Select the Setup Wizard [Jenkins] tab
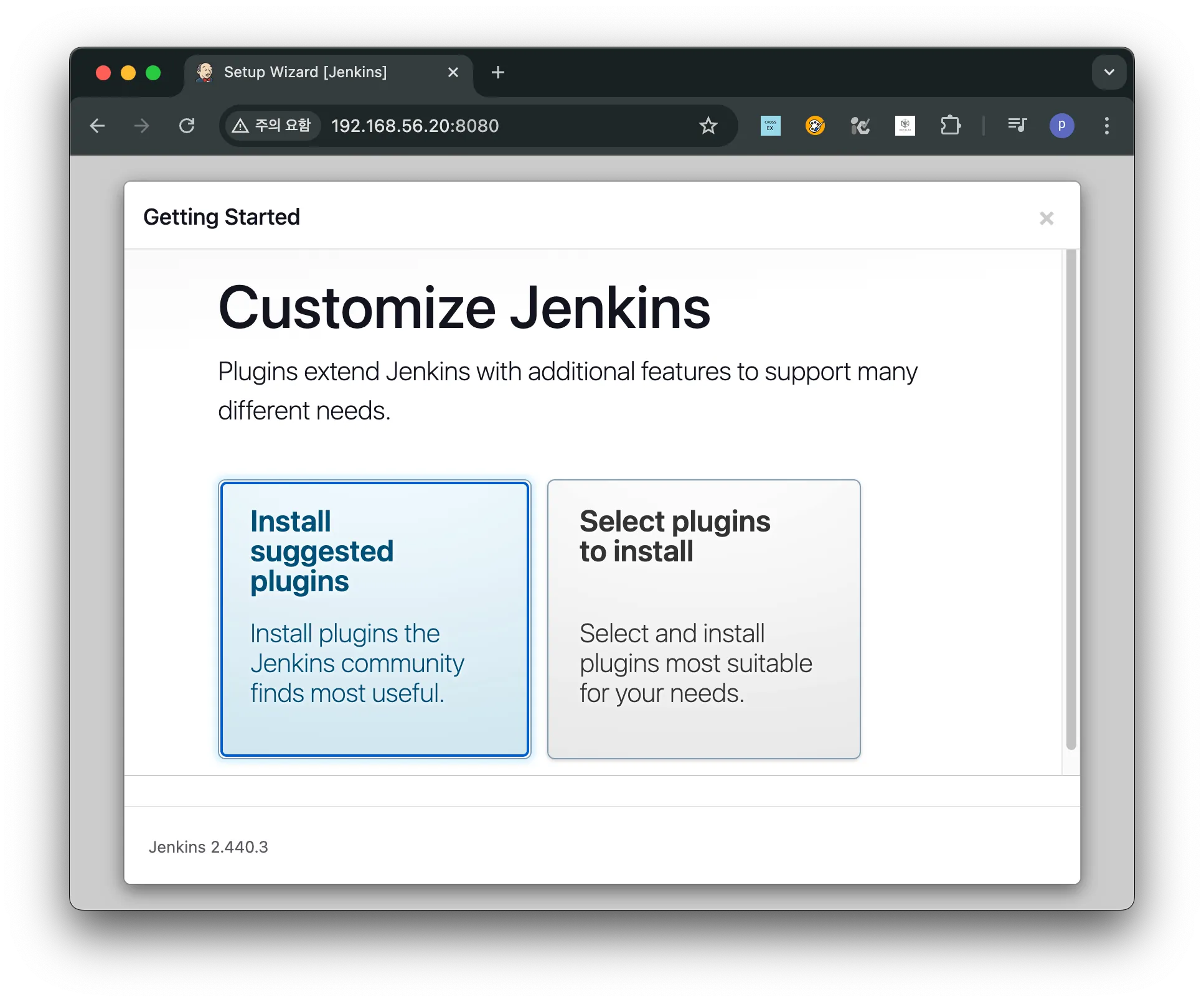 (305, 72)
